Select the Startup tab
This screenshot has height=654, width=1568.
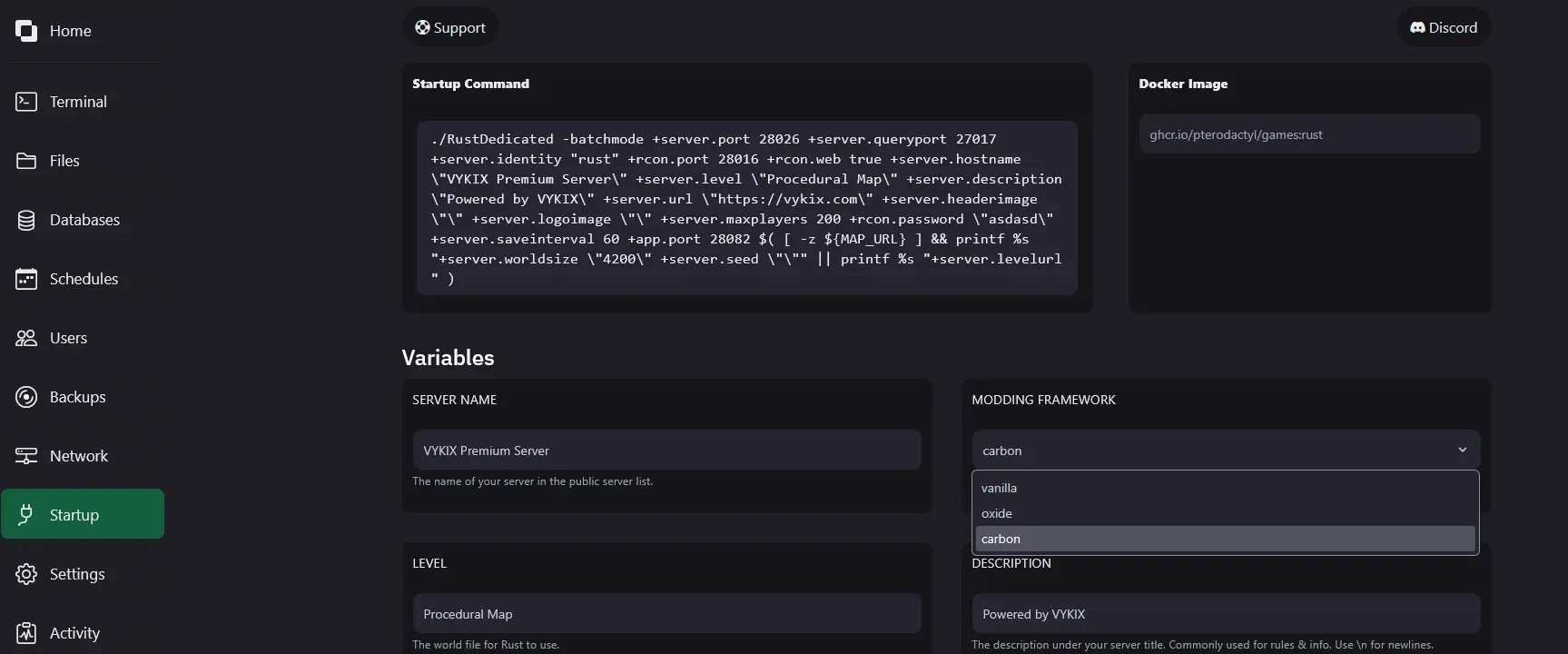pos(83,514)
